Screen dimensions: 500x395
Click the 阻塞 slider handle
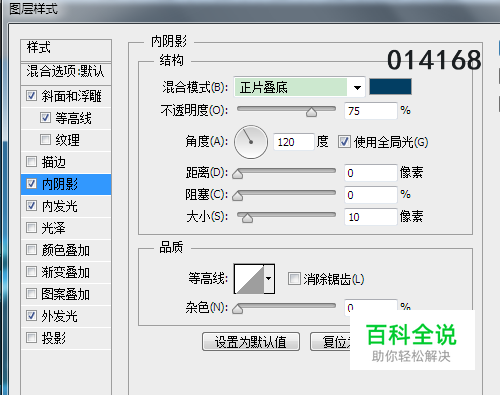tap(238, 196)
